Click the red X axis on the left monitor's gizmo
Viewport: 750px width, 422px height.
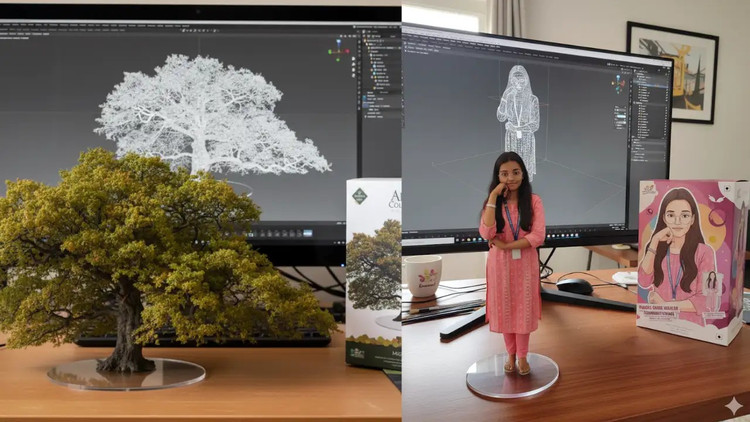click(348, 50)
